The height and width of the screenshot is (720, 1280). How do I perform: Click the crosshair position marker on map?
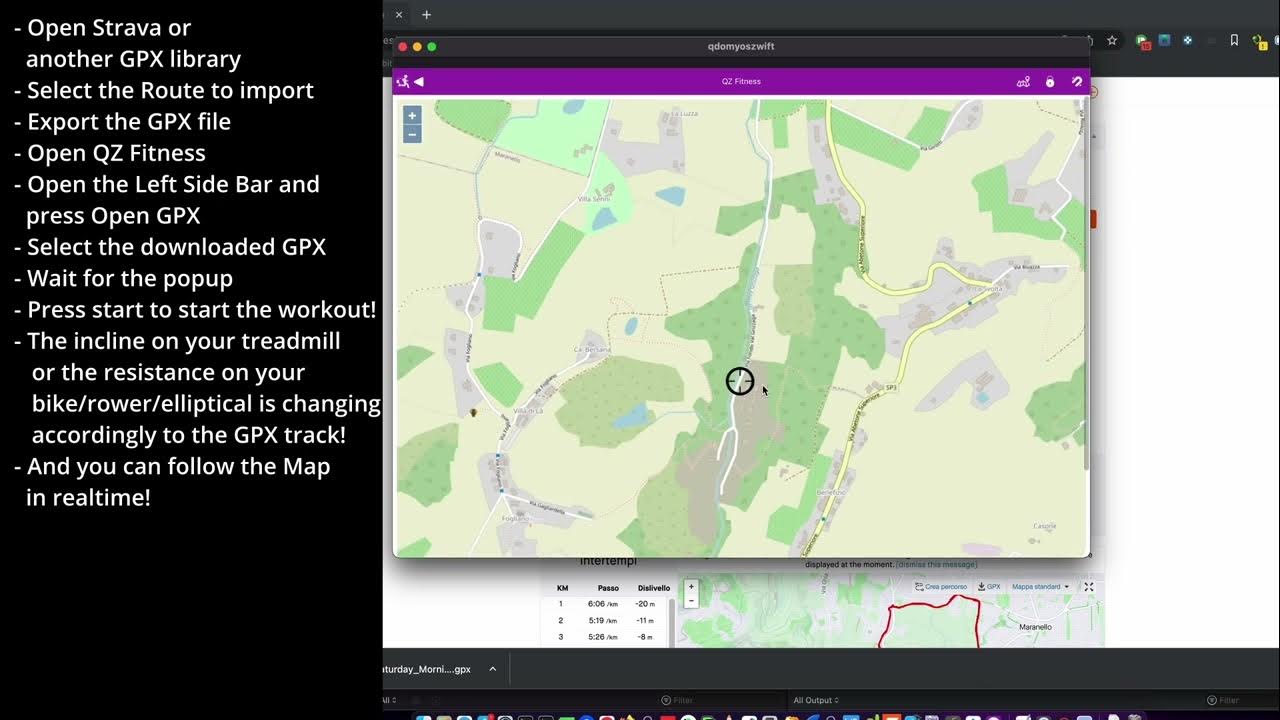coord(740,381)
